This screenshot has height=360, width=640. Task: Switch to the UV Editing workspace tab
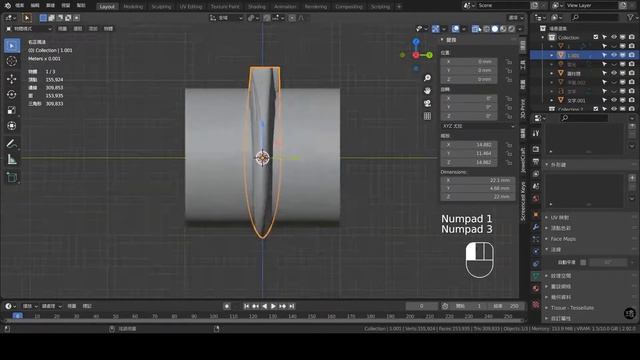coord(191,7)
